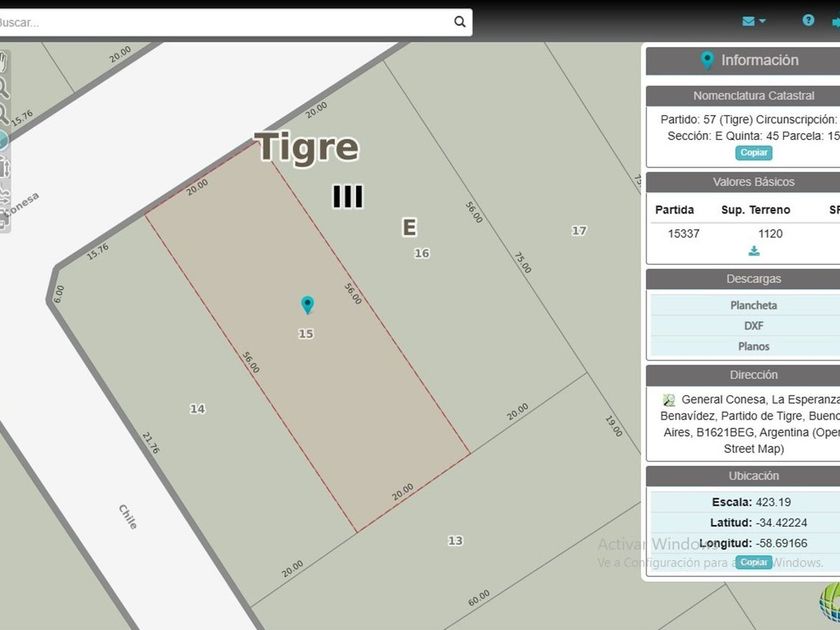Click the globe logo at bottom right
The image size is (840, 630).
pyautogui.click(x=830, y=602)
